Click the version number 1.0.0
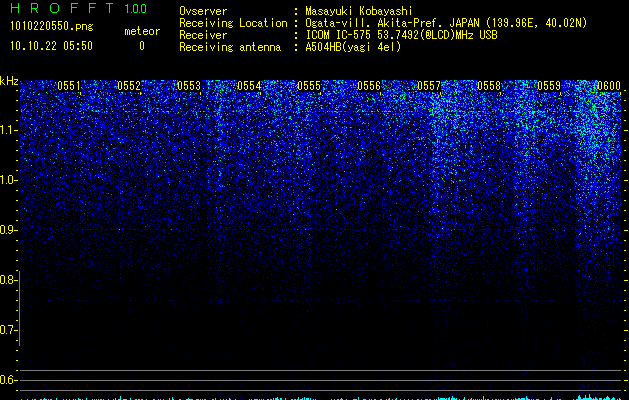The height and width of the screenshot is (400, 629). coord(136,9)
